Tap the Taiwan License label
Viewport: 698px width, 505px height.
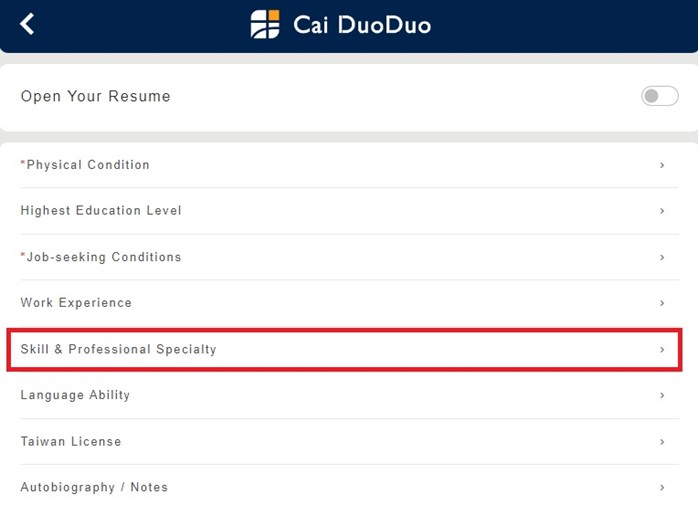point(71,441)
